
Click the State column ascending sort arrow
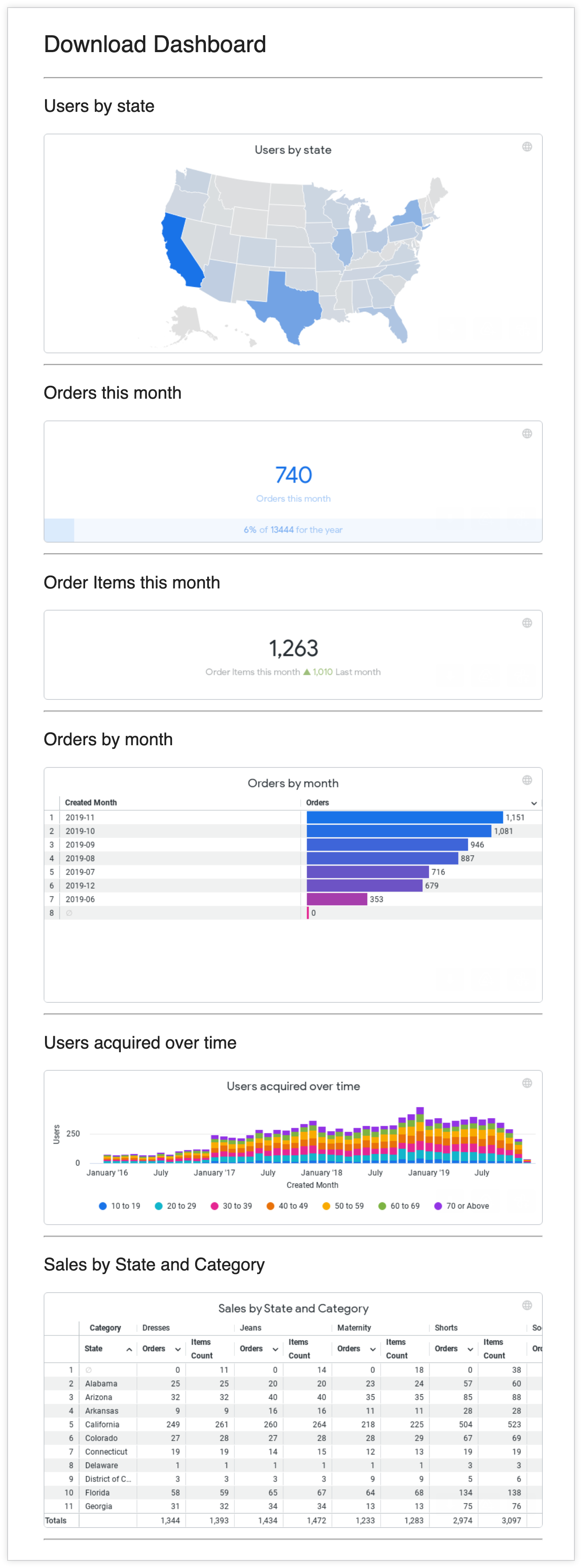[x=129, y=1349]
